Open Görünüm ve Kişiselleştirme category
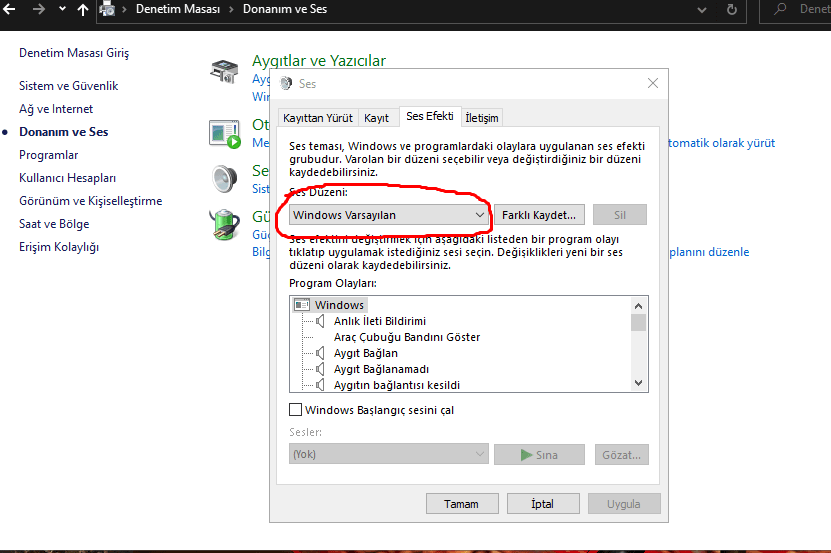831x553 pixels. 91,201
